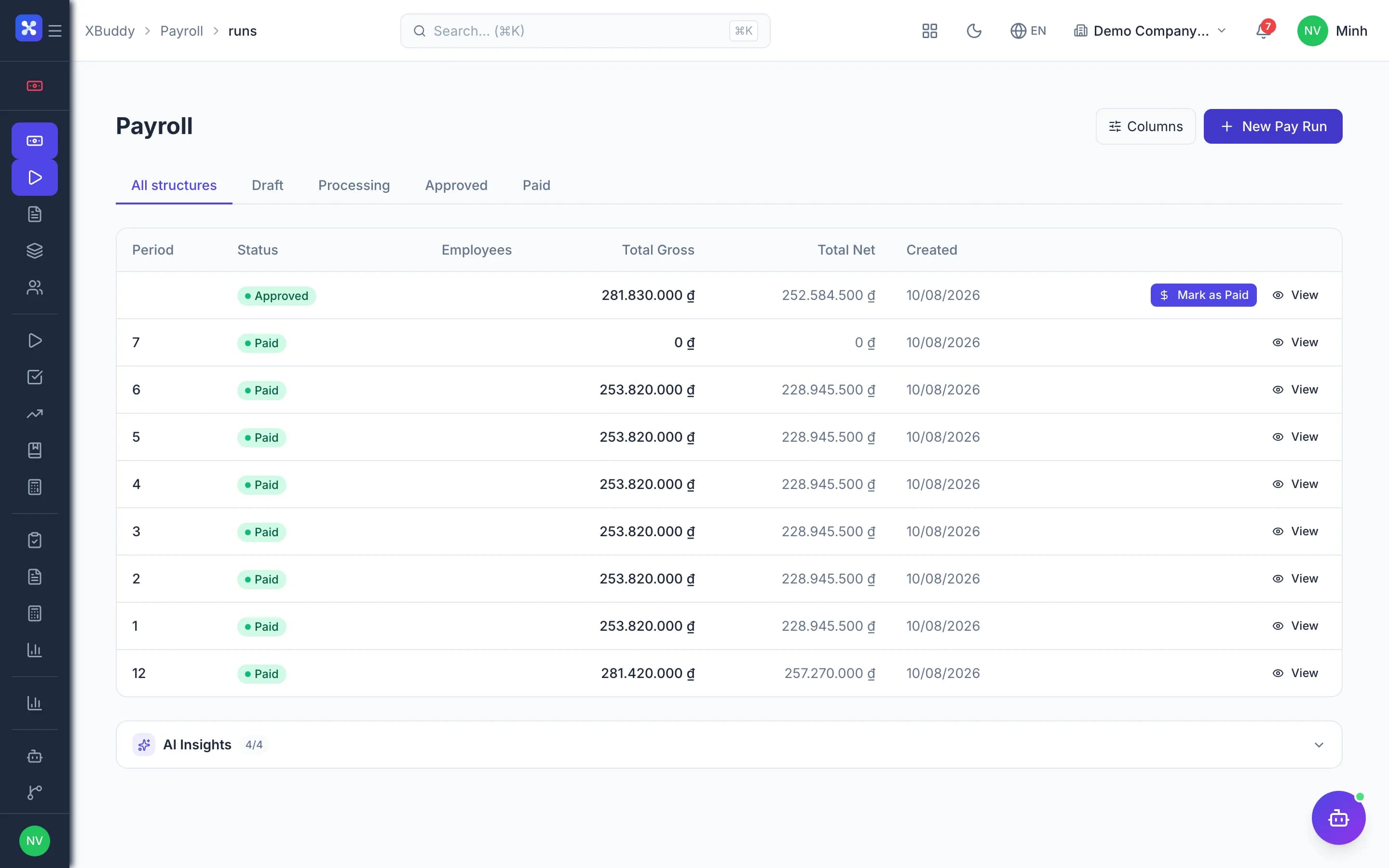Expand the AI Insights panel chevron
The height and width of the screenshot is (868, 1389).
(1319, 745)
